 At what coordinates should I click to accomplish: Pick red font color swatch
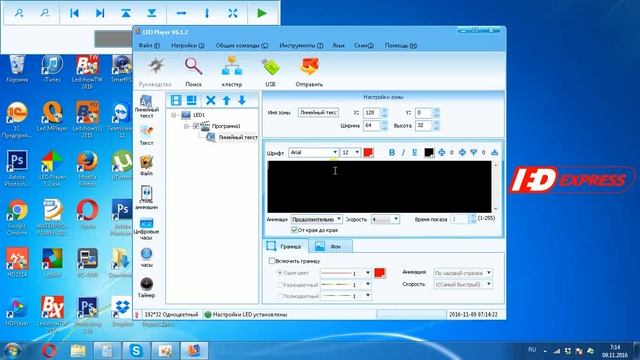tap(368, 152)
